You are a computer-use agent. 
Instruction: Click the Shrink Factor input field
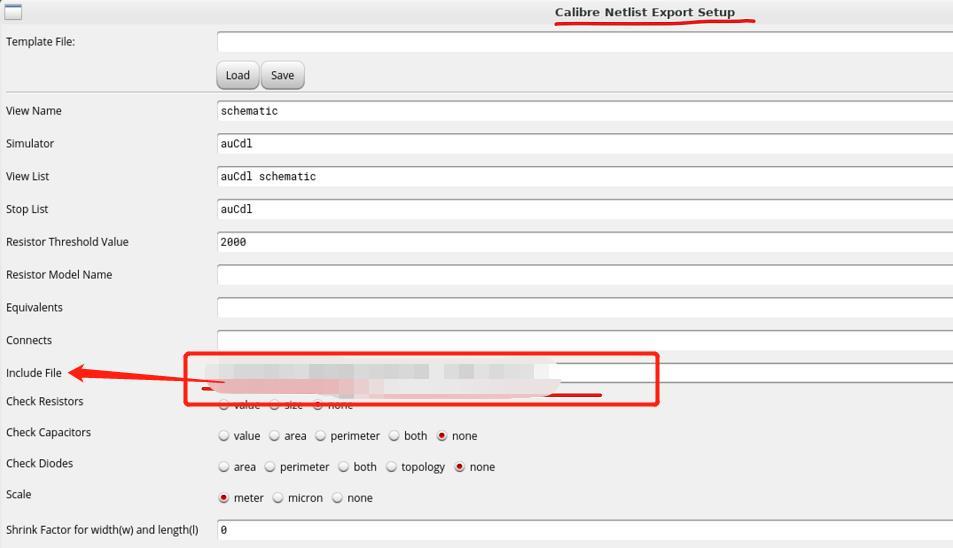coord(584,530)
